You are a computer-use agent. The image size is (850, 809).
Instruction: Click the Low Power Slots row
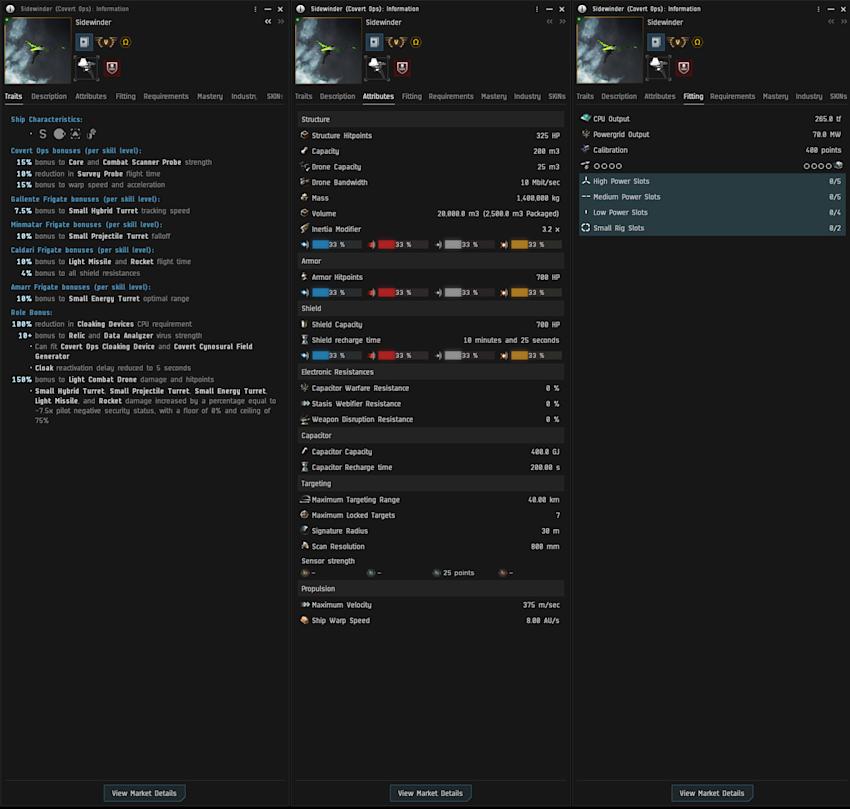pos(712,213)
